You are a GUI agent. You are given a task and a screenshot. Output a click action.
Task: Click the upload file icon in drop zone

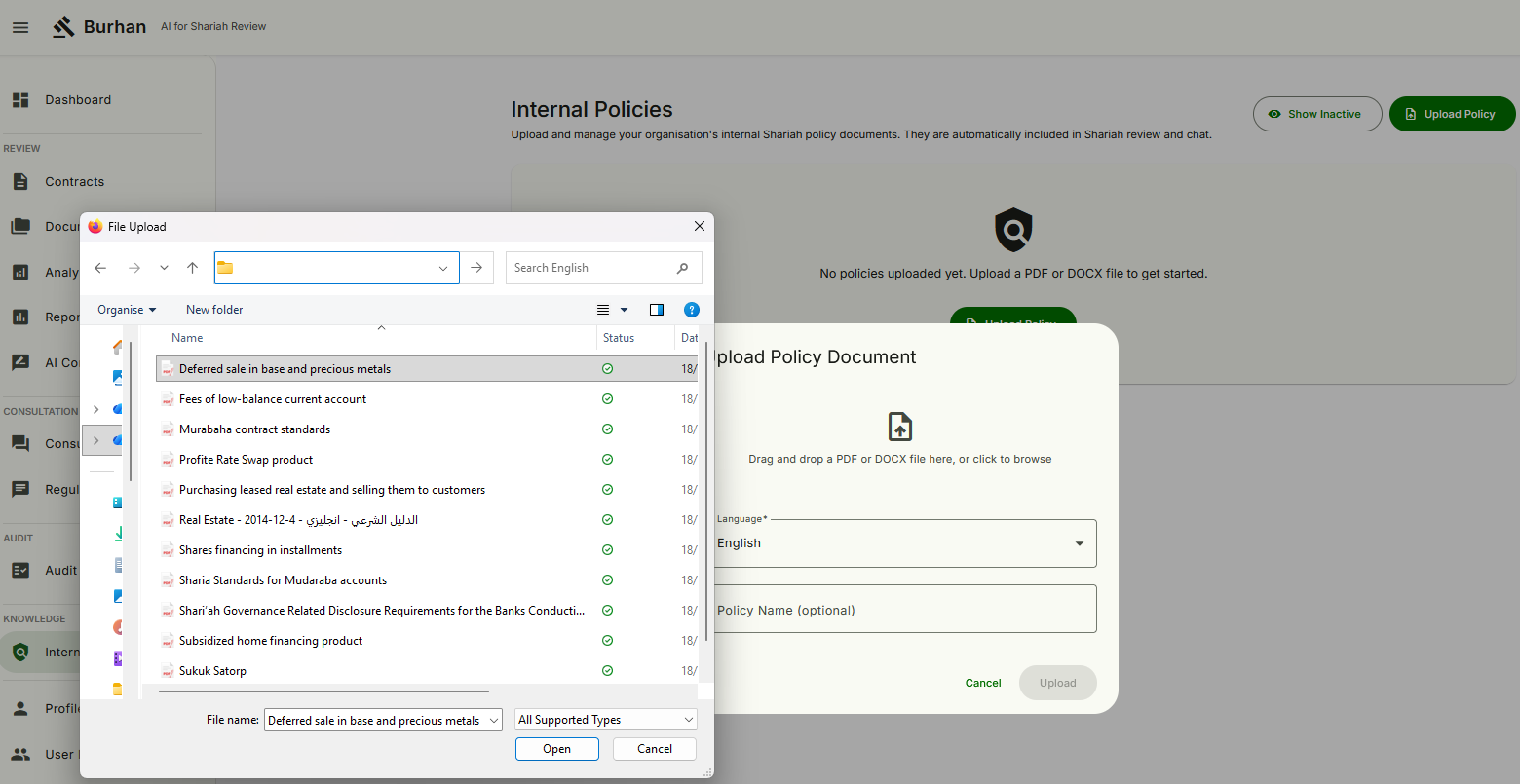(x=900, y=427)
